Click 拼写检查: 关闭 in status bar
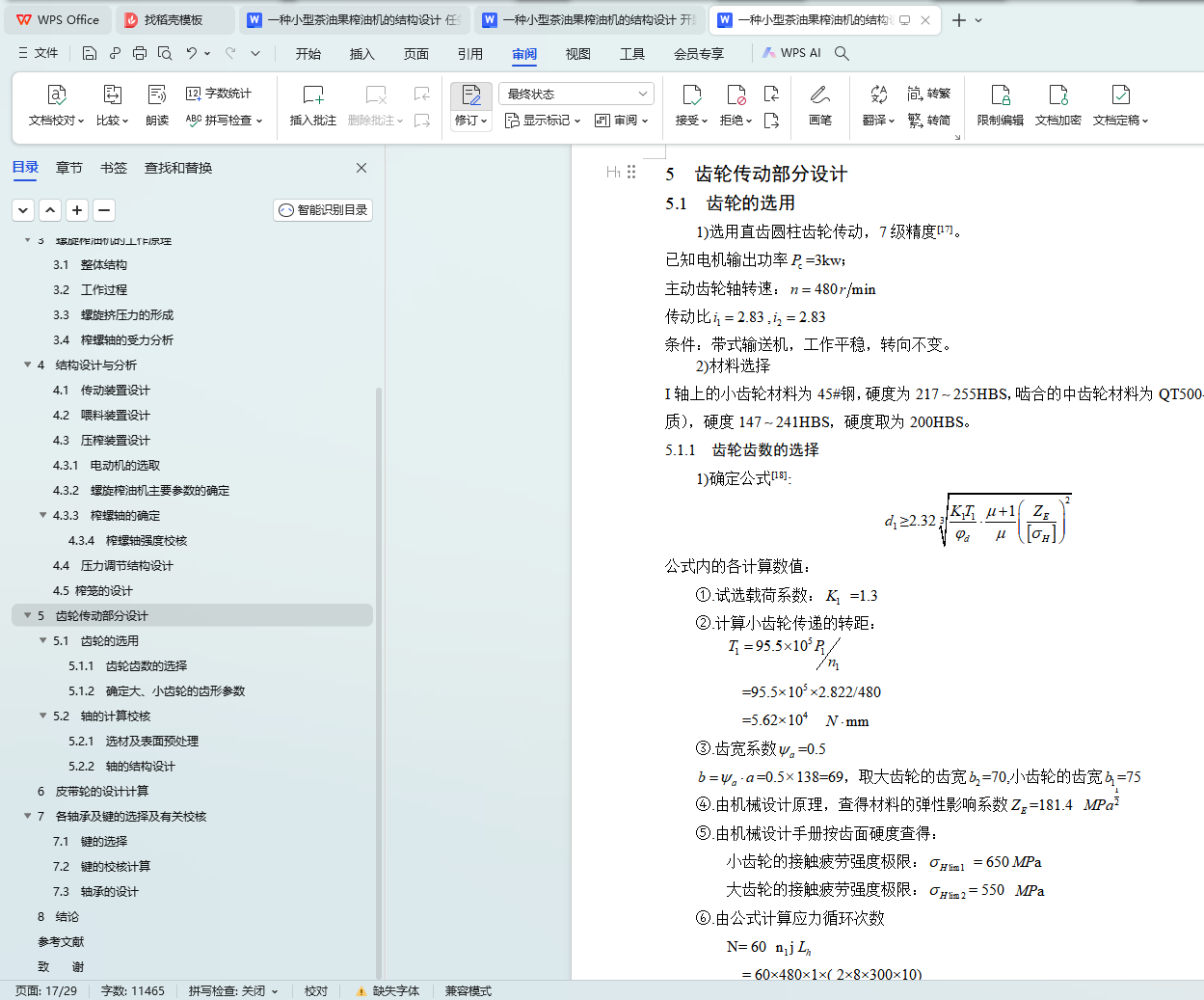 (233, 991)
